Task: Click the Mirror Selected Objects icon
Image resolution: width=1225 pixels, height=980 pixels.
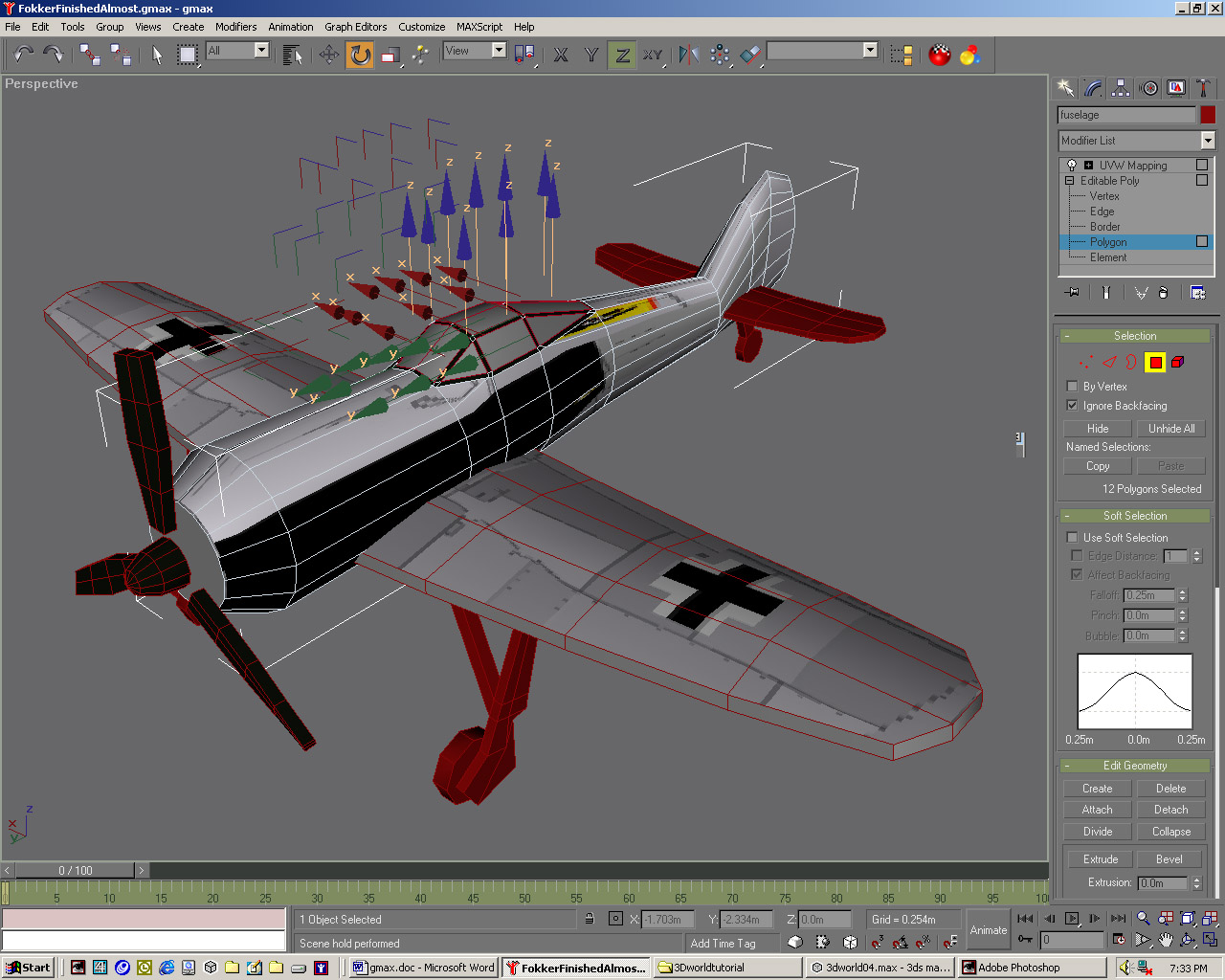Action: pyautogui.click(x=688, y=55)
